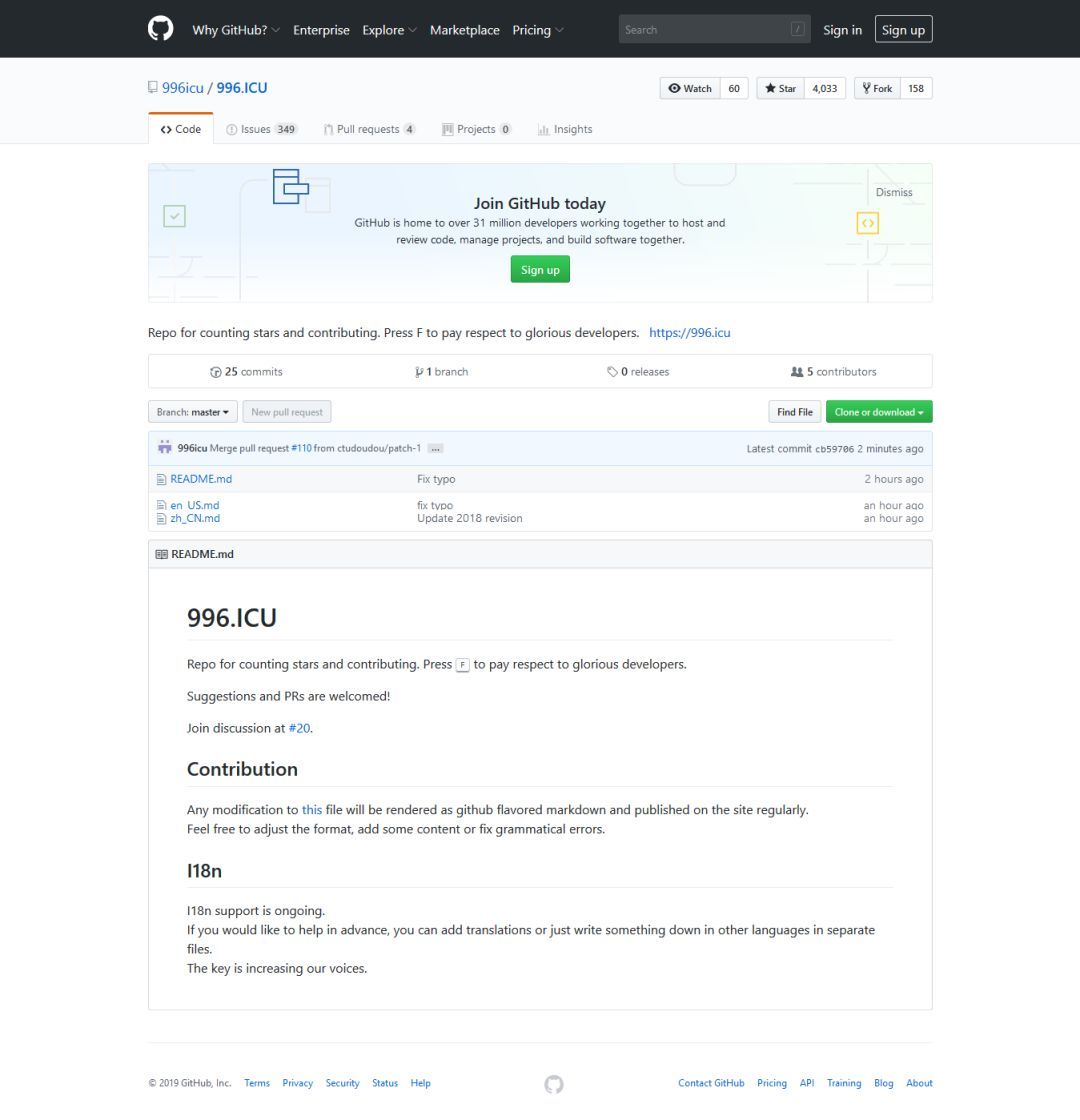Image resolution: width=1080 pixels, height=1120 pixels.
Task: Switch to the Issues tab
Action: (261, 129)
